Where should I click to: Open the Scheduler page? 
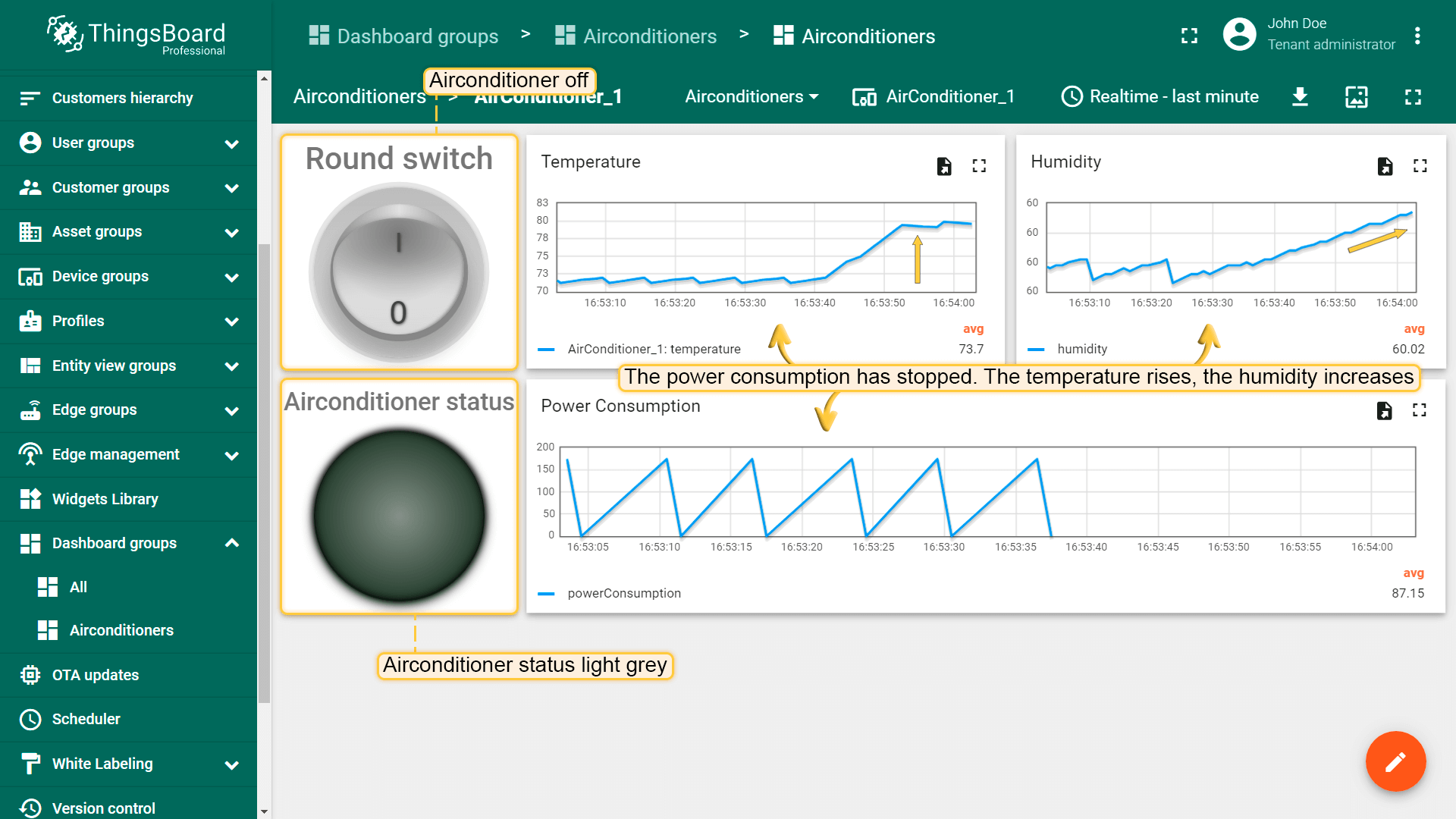click(129, 719)
